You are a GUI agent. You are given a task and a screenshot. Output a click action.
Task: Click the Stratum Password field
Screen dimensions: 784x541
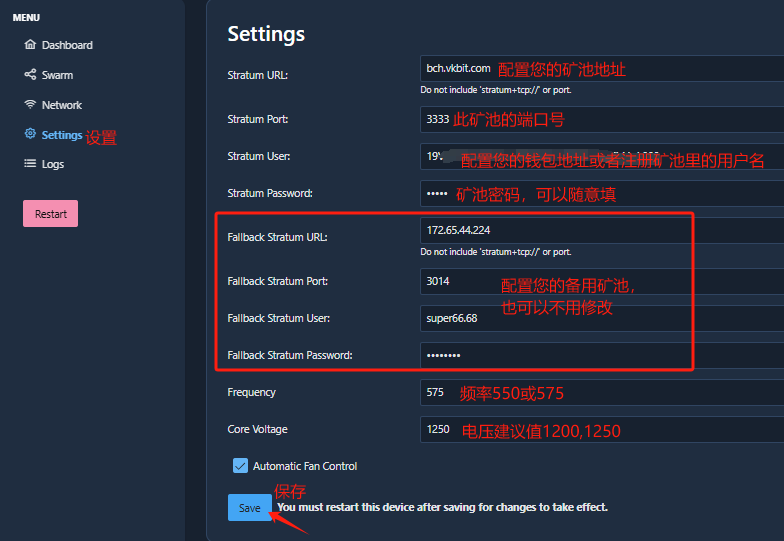(600, 193)
